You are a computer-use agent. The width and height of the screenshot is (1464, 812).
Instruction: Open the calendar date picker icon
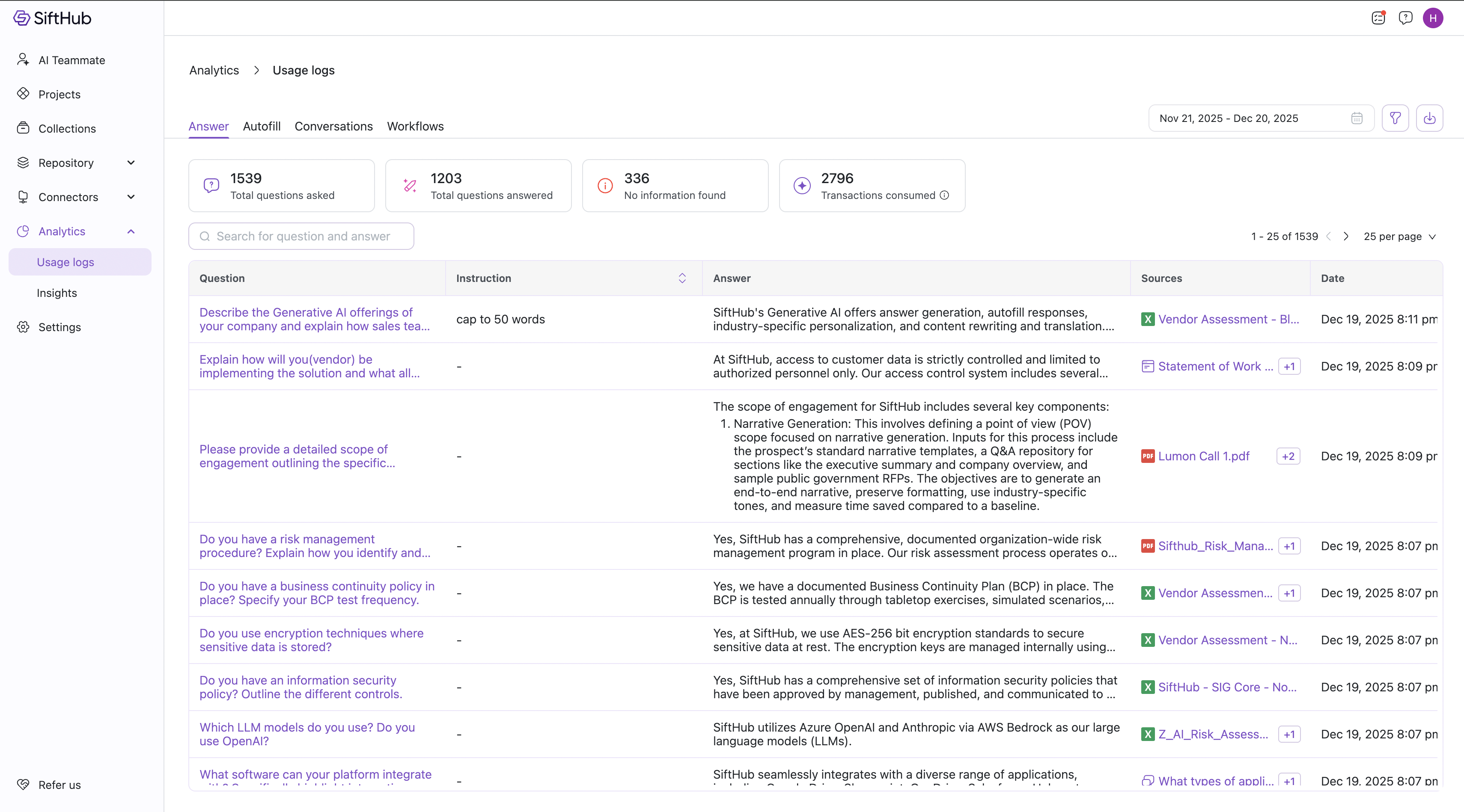click(x=1356, y=118)
